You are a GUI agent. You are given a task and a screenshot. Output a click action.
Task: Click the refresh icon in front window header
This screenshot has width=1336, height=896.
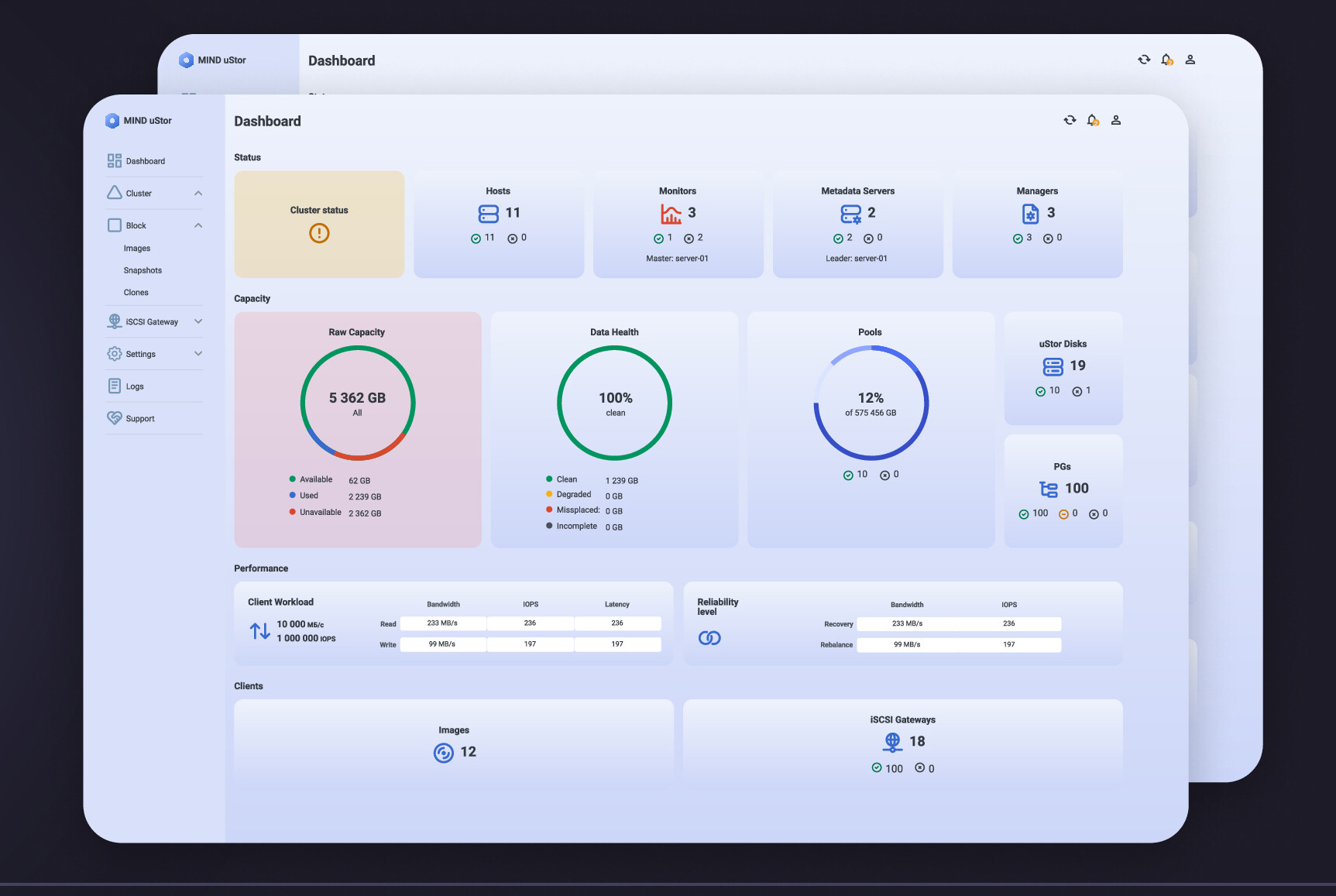[1070, 120]
